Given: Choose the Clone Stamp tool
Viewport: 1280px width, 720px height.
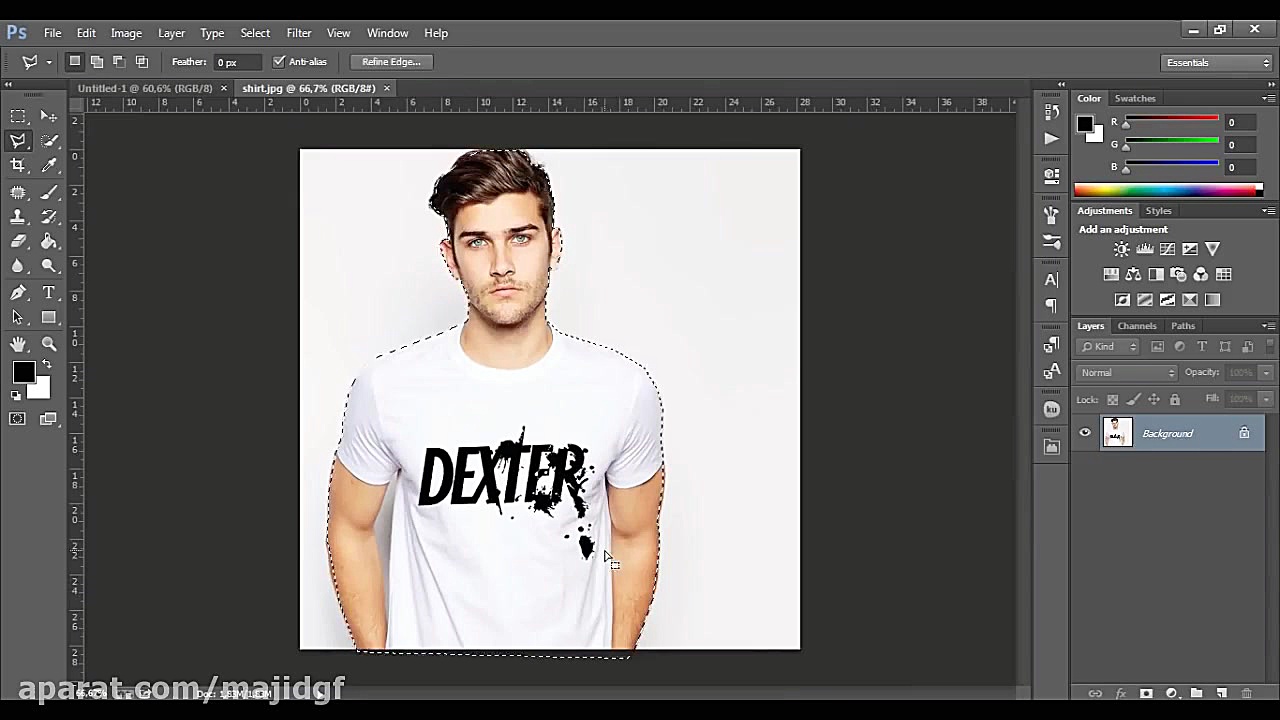Looking at the screenshot, I should [x=18, y=217].
